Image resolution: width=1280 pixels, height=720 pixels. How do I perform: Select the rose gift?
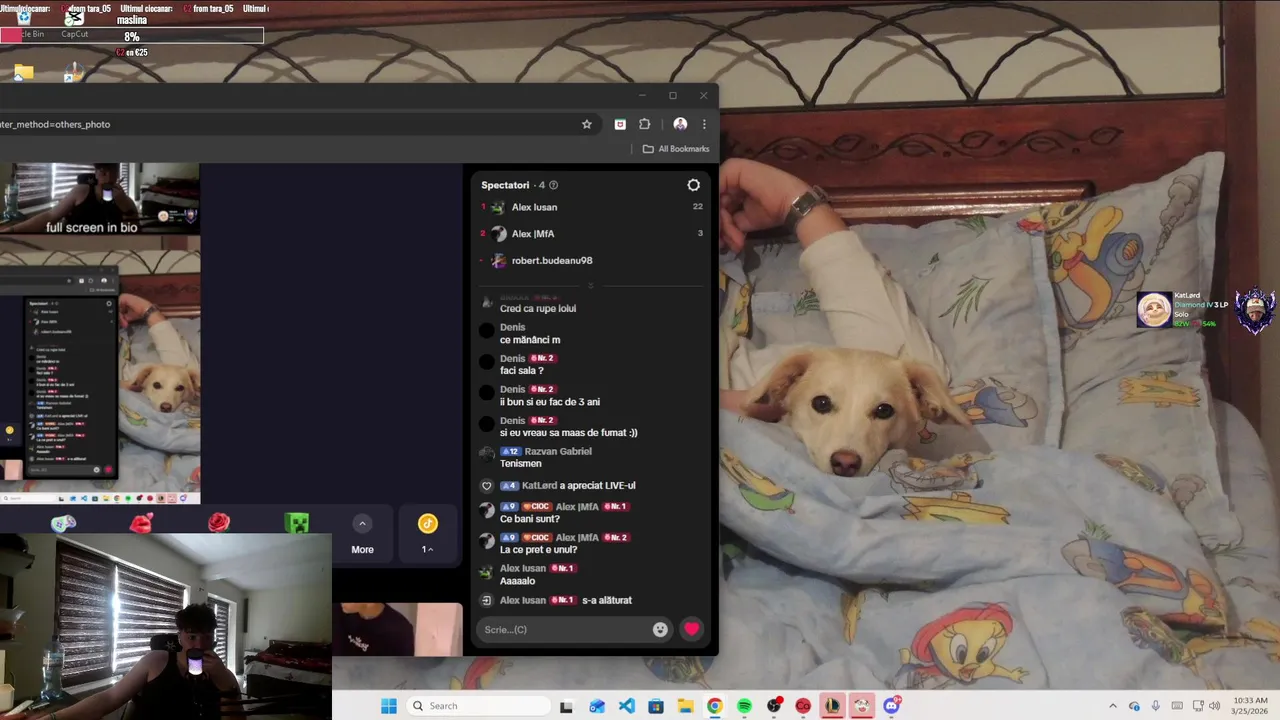[x=219, y=523]
